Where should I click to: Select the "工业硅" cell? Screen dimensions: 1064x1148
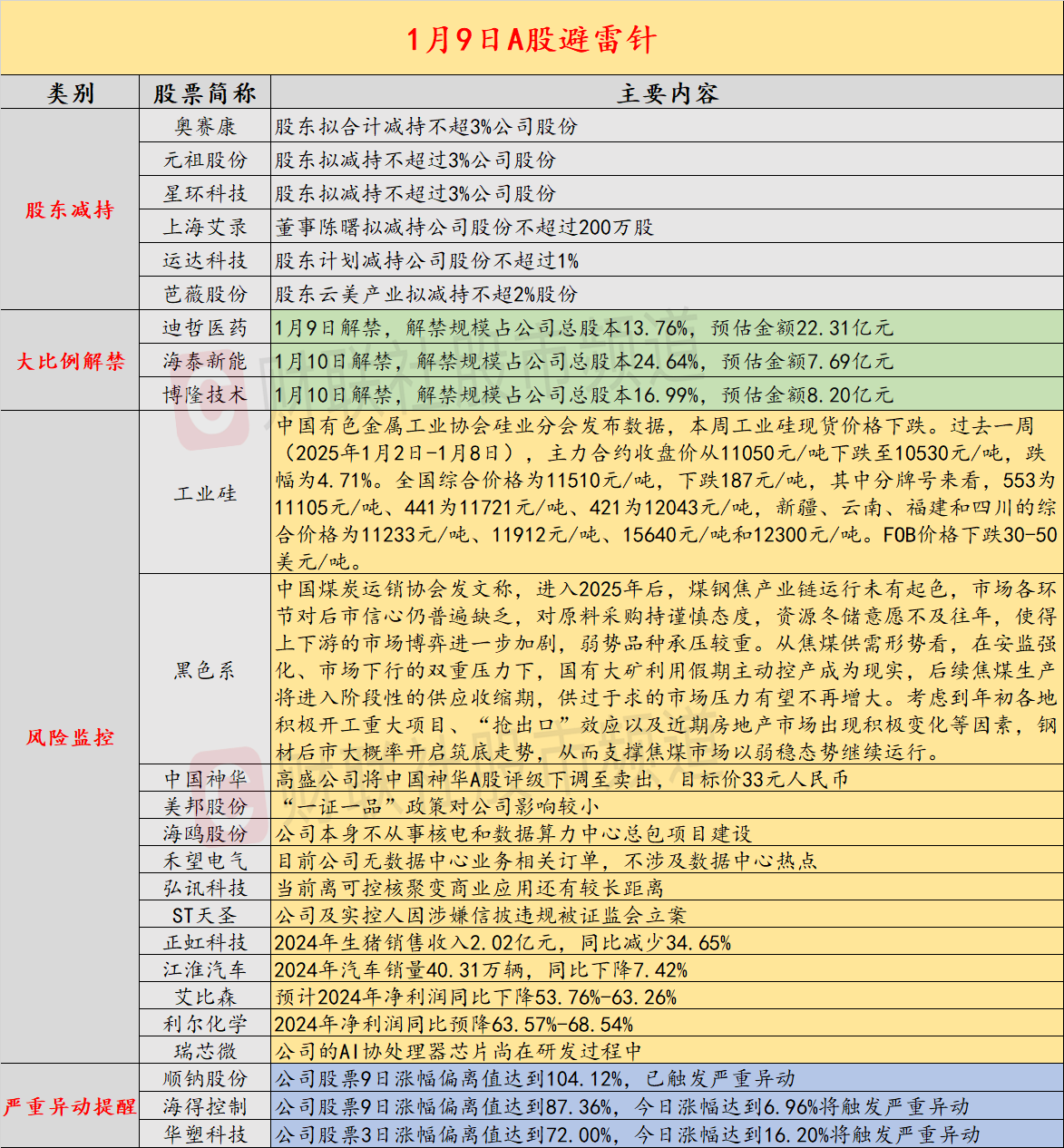205,493
